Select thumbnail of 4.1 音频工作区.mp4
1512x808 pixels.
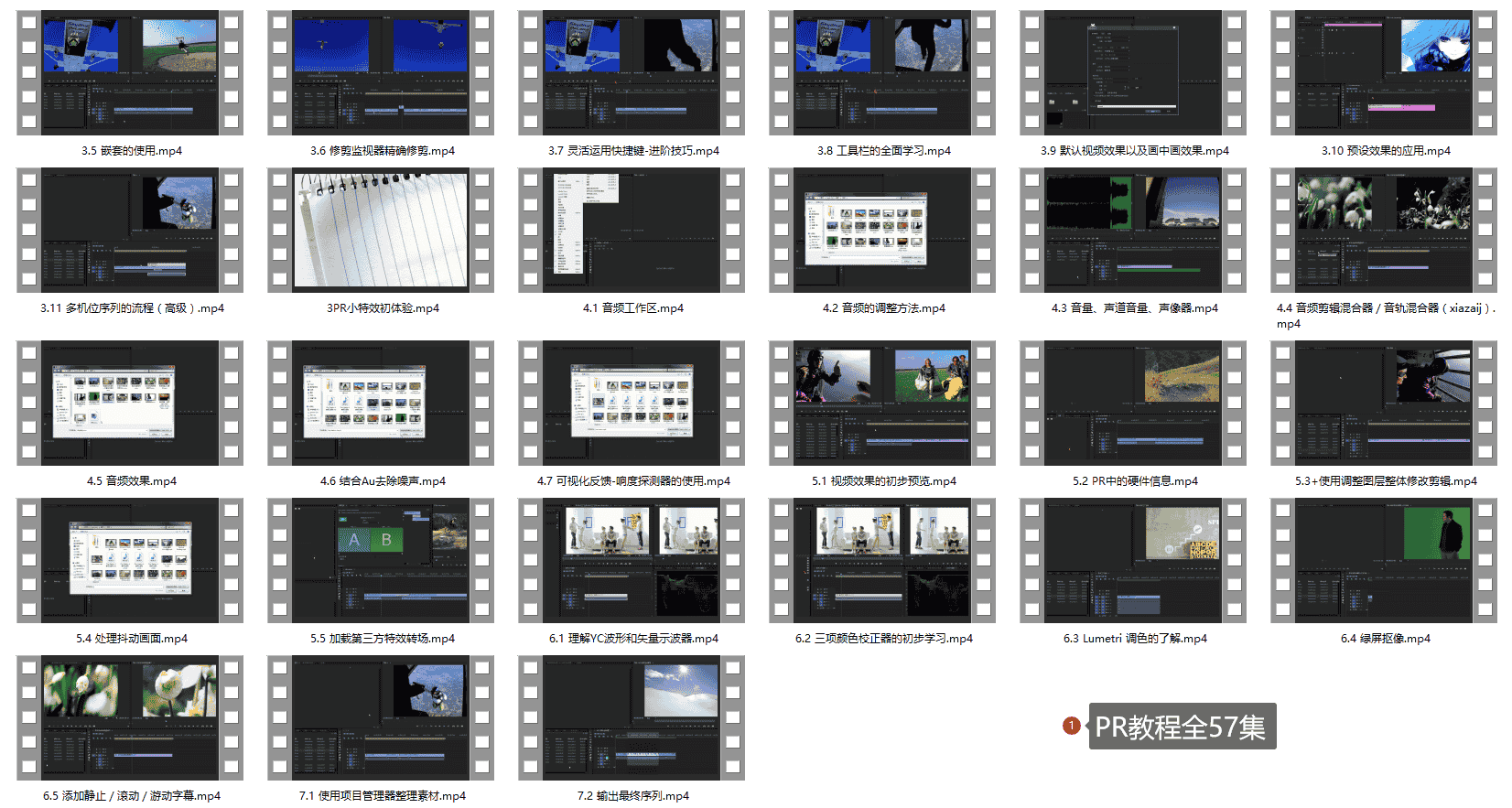(632, 231)
